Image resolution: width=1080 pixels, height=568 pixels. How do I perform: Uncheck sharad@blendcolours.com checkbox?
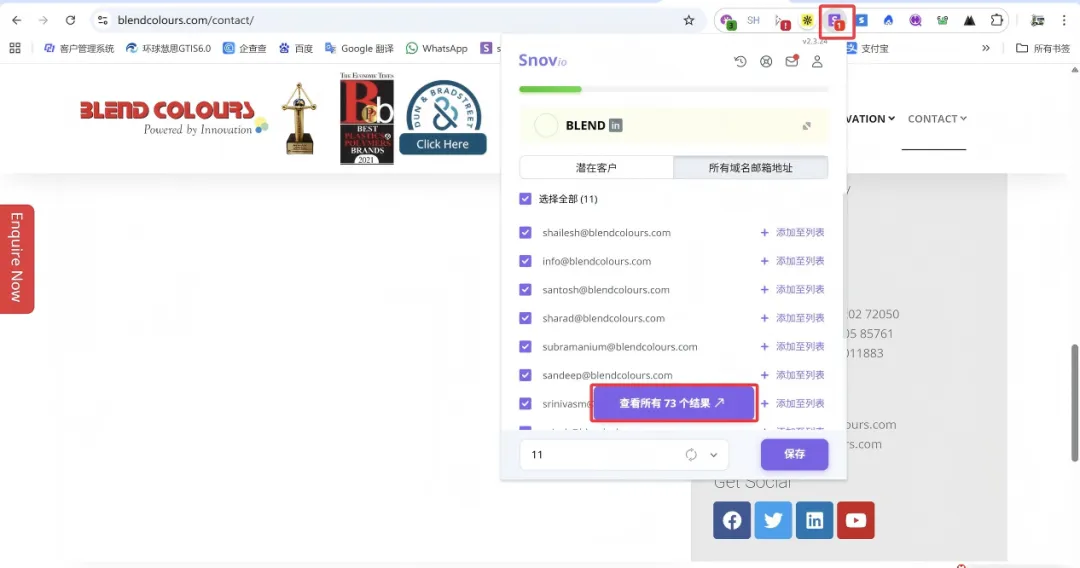[x=525, y=318]
